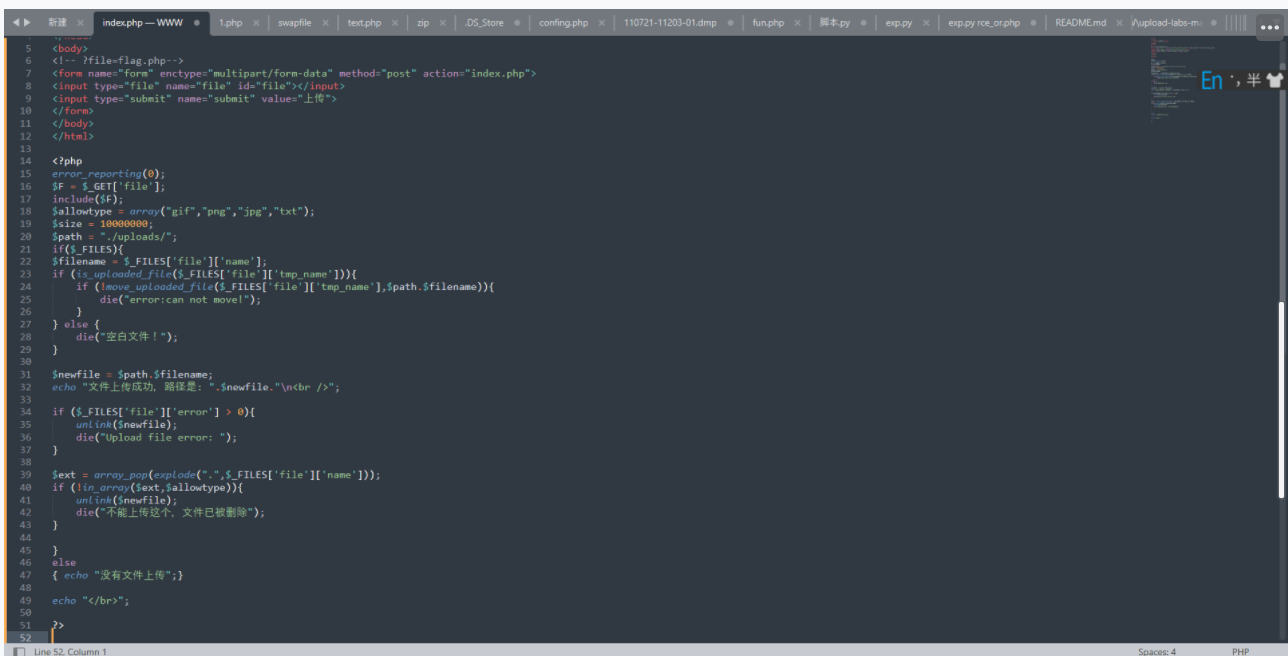Close the text.php tab
The width and height of the screenshot is (1288, 656).
[x=396, y=22]
